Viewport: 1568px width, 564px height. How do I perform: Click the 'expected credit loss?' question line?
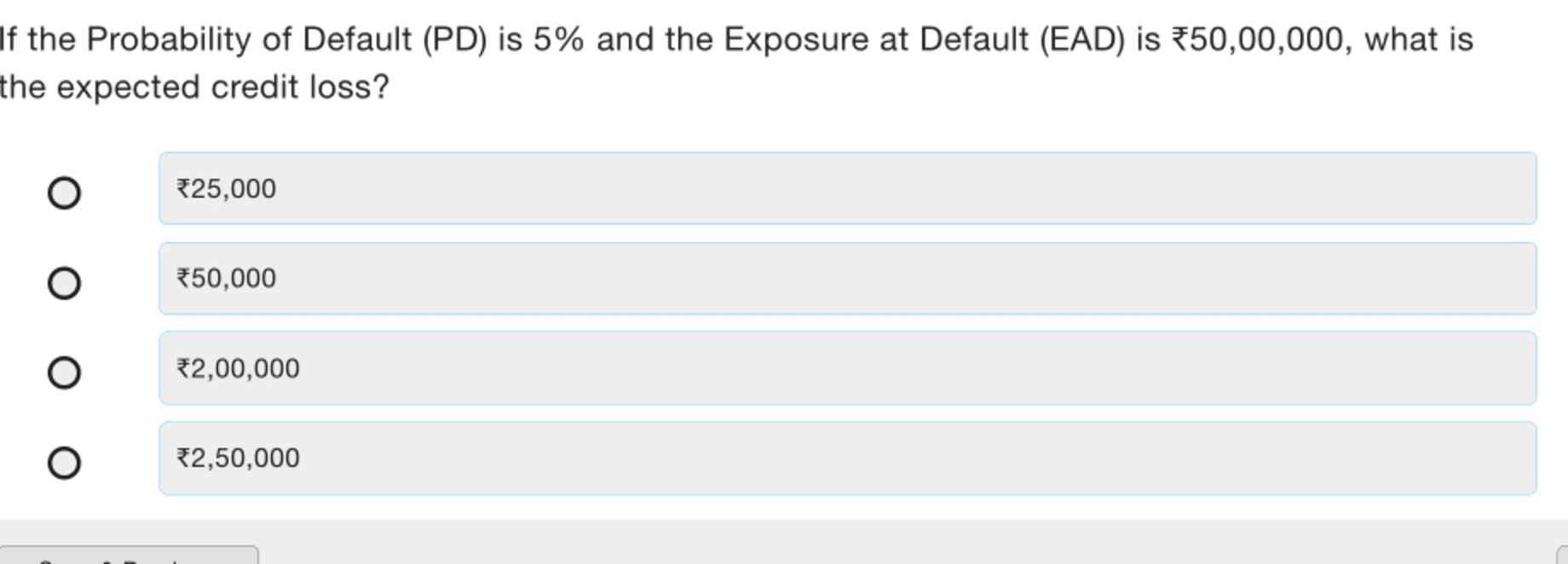194,87
